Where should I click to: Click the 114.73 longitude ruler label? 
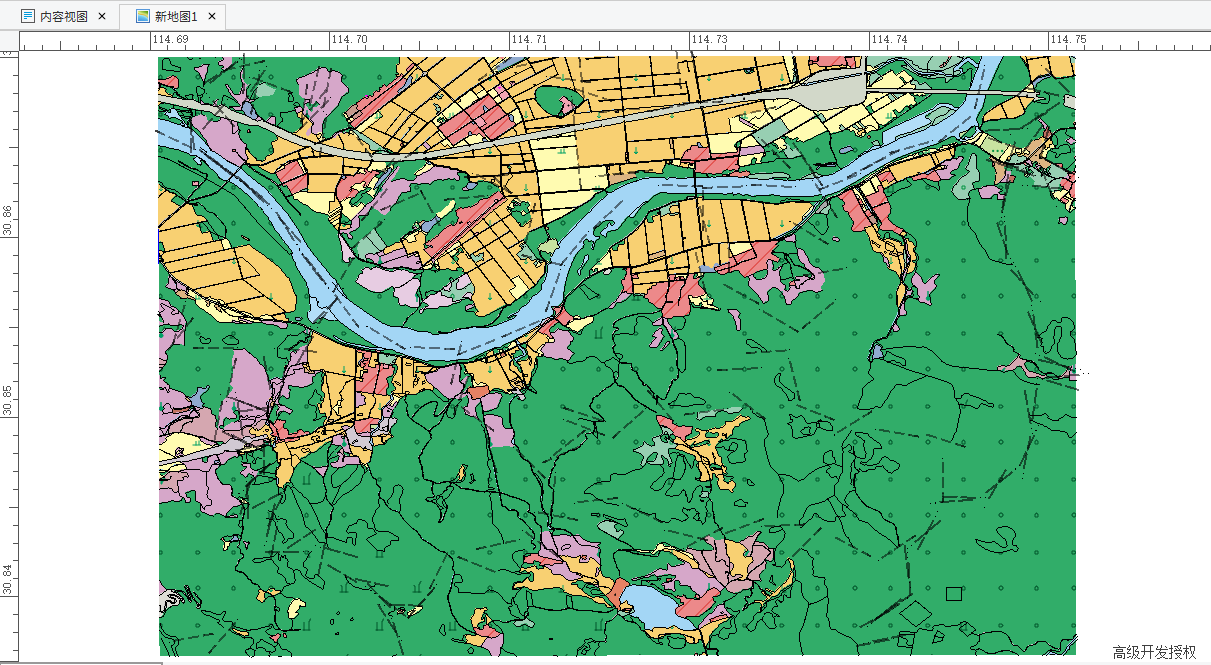(709, 40)
